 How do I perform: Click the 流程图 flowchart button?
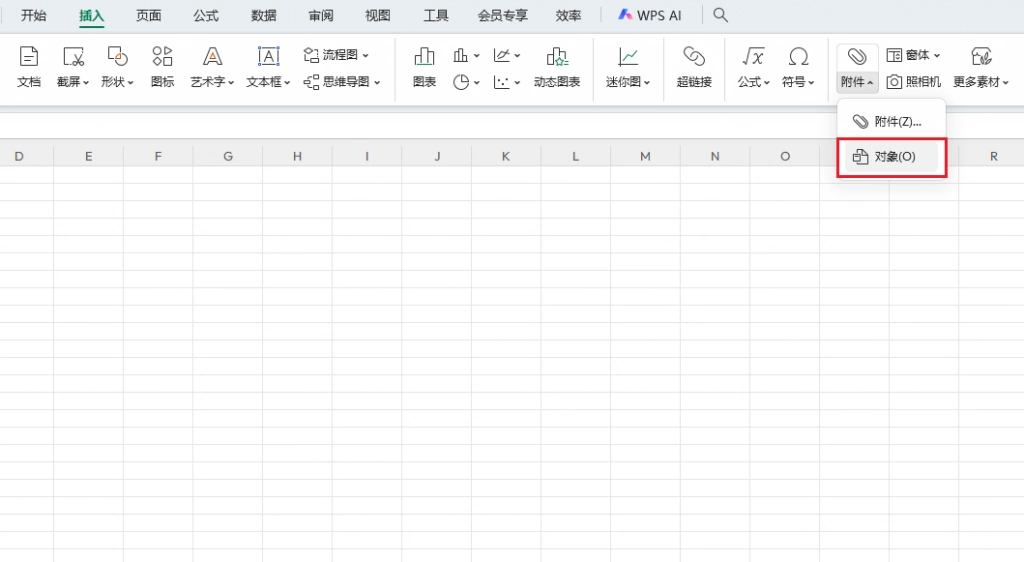point(336,55)
